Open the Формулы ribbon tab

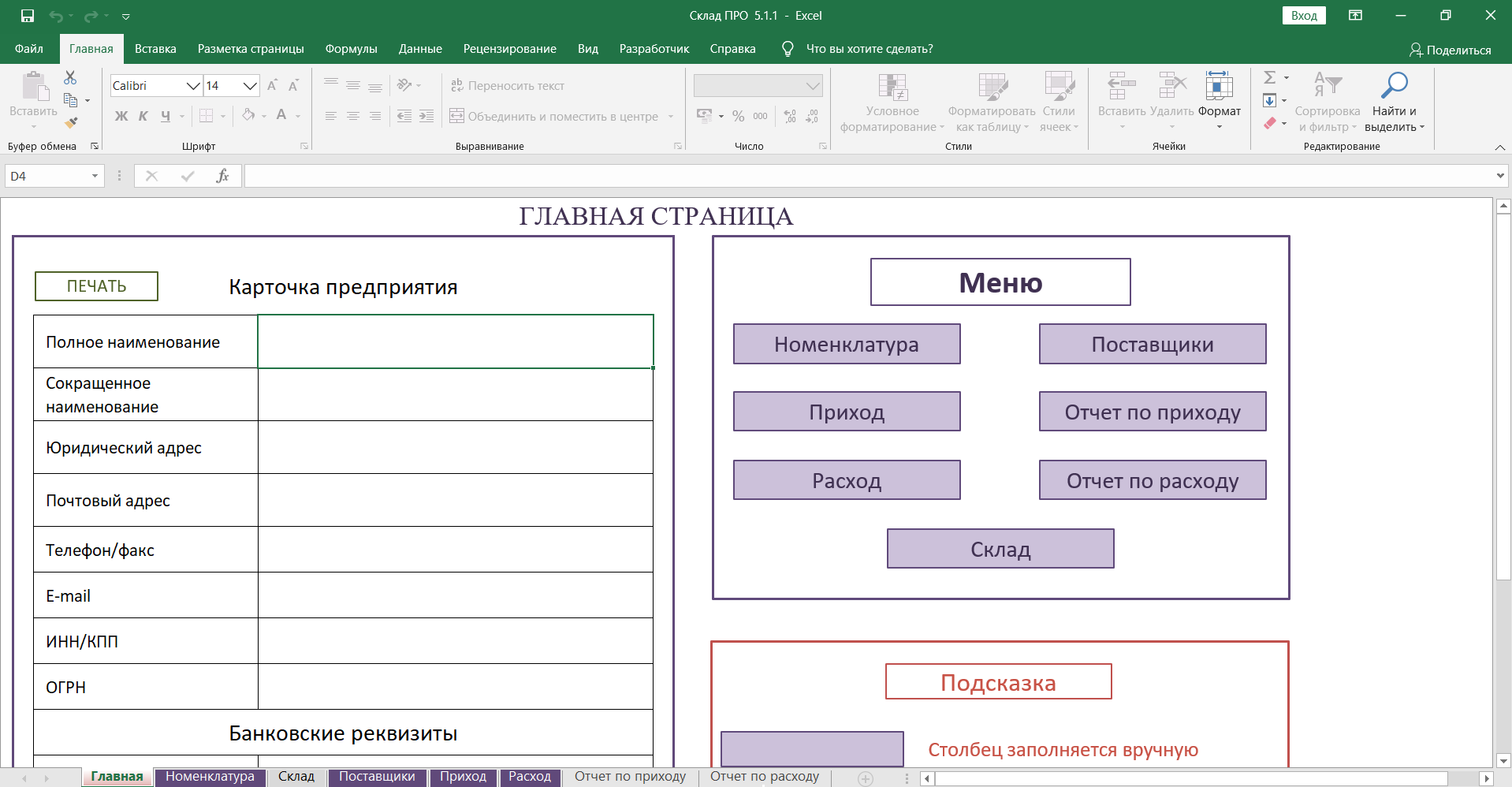(x=351, y=49)
